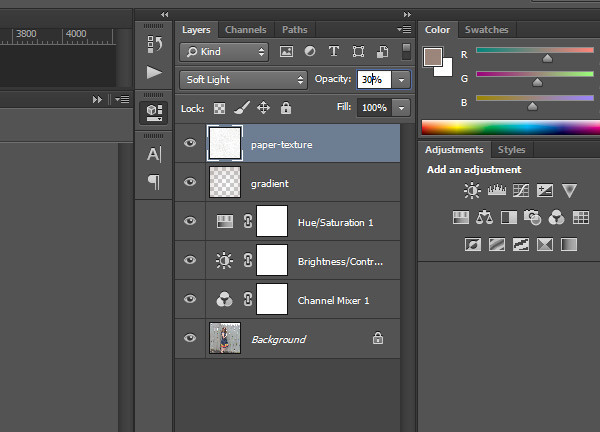600x432 pixels.
Task: Add a Levels adjustment layer
Action: (x=496, y=190)
